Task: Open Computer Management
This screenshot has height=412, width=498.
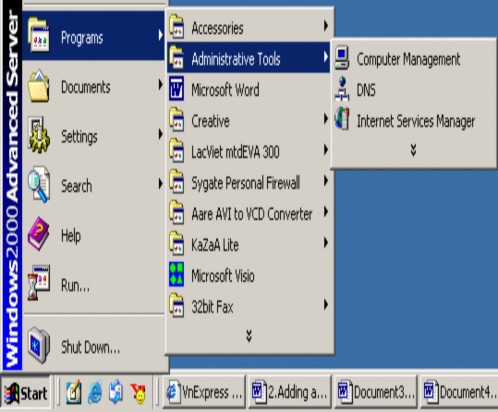Action: pyautogui.click(x=413, y=58)
